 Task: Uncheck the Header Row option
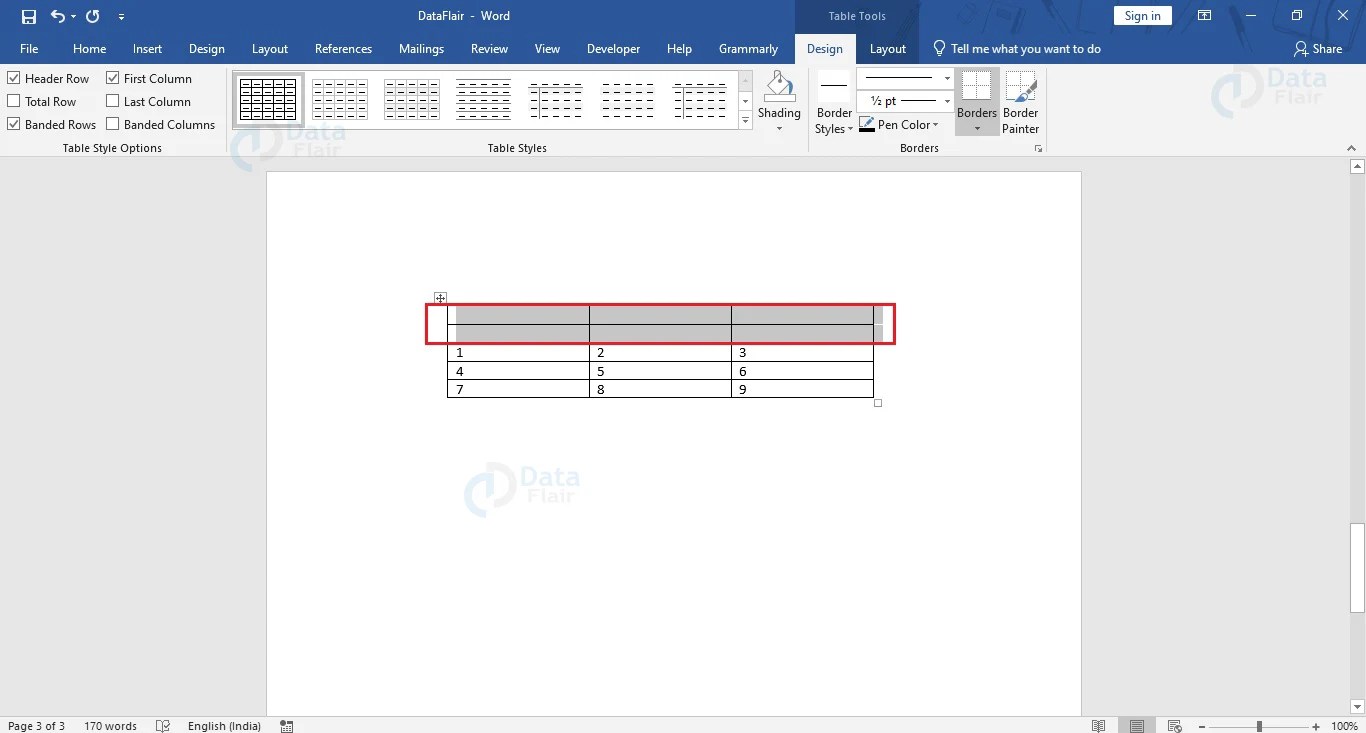[x=13, y=77]
